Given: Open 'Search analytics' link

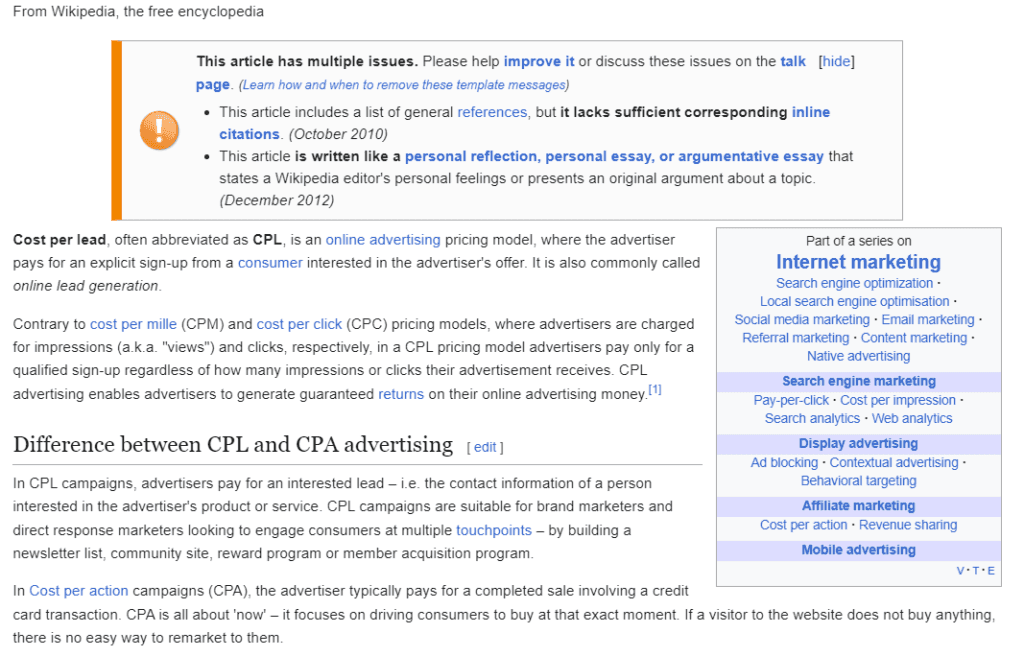Looking at the screenshot, I should (x=812, y=418).
